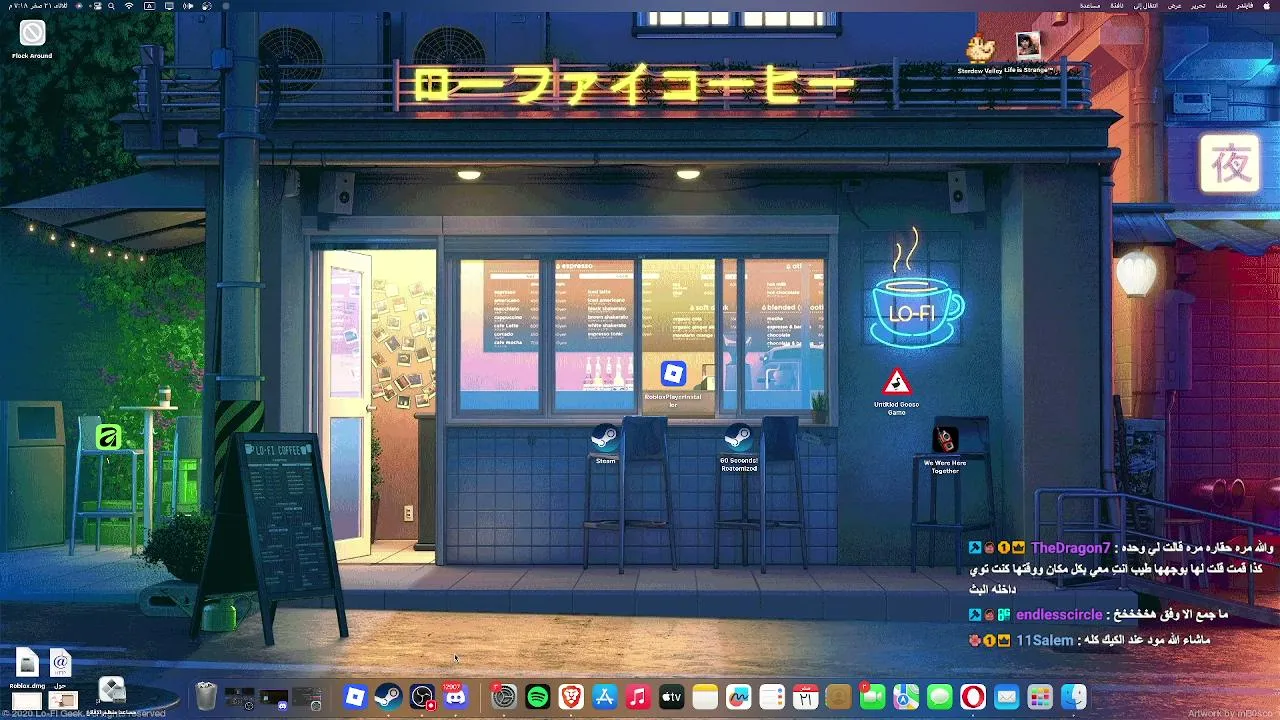Open the نافذة (Window) menu

[x=1117, y=6]
